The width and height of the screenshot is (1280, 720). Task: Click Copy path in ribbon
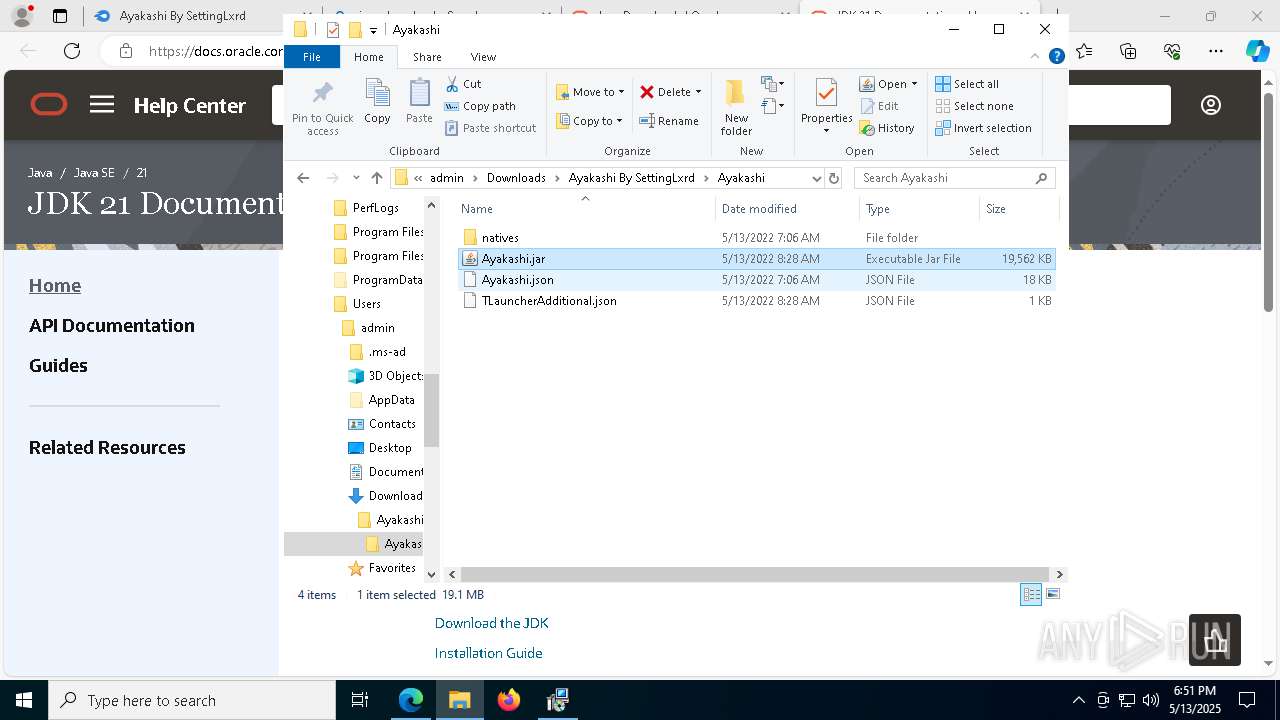[480, 106]
